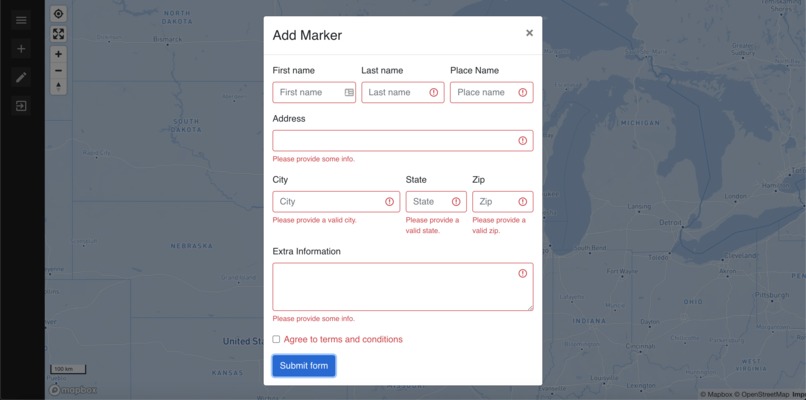
Task: Click the login arrow icon in sidebar
Action: (21, 106)
